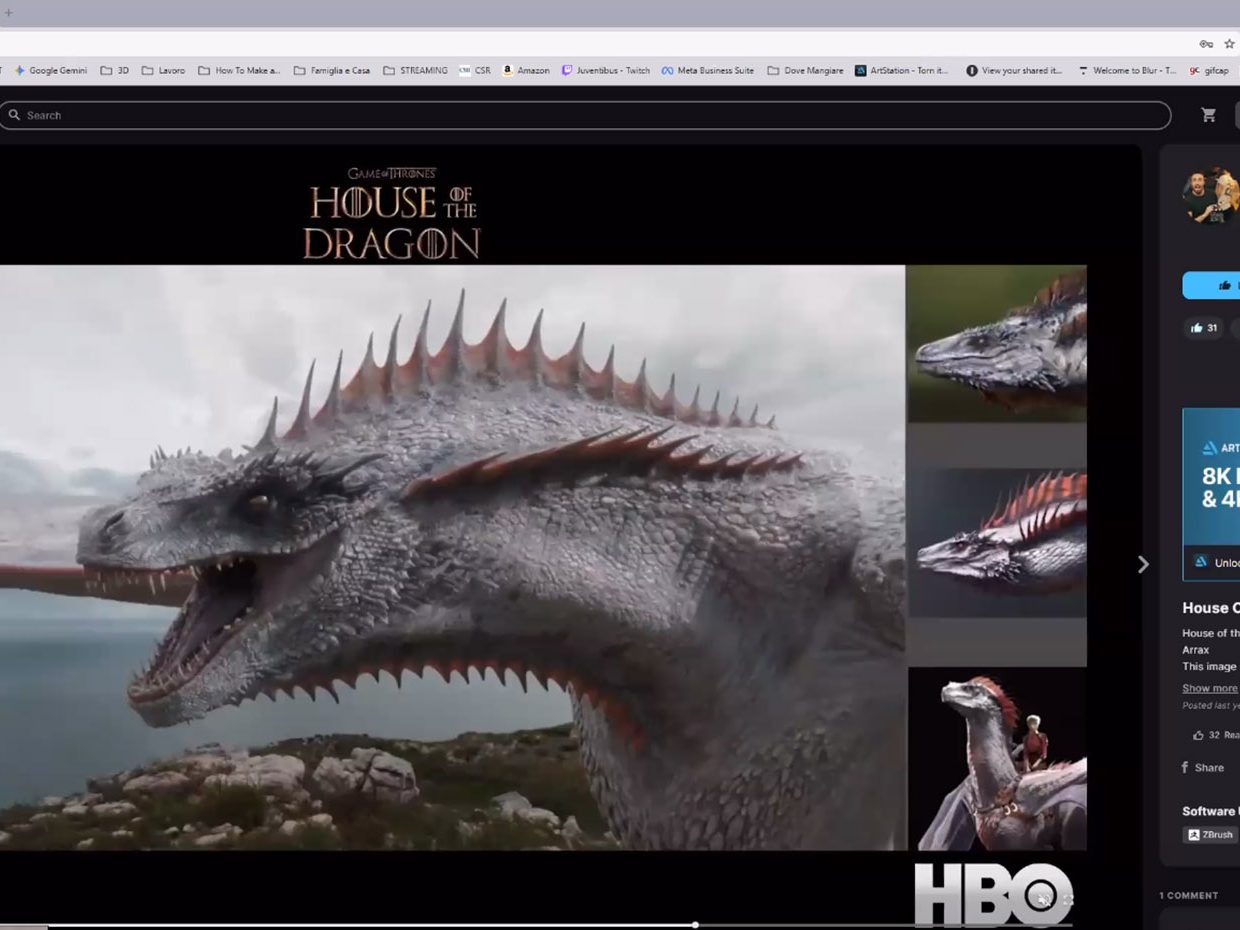Viewport: 1240px width, 930px height.
Task: Click the search magnifier icon
Action: pyautogui.click(x=14, y=115)
